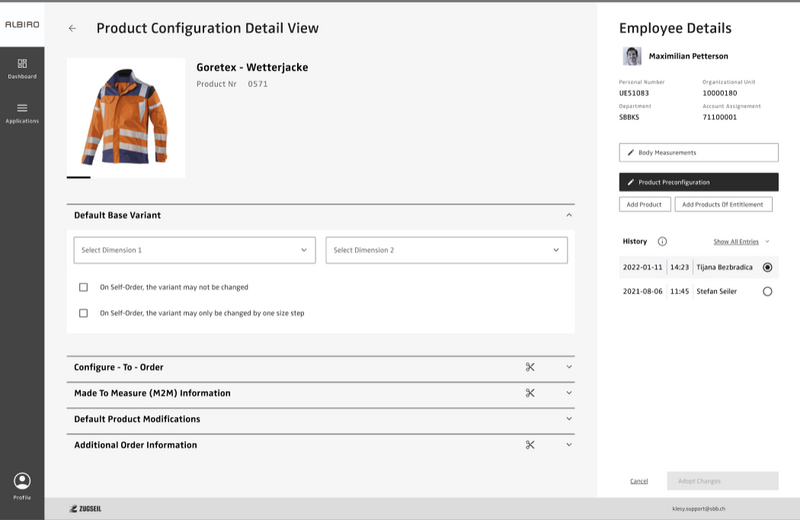Open the Profile icon

pyautogui.click(x=22, y=482)
